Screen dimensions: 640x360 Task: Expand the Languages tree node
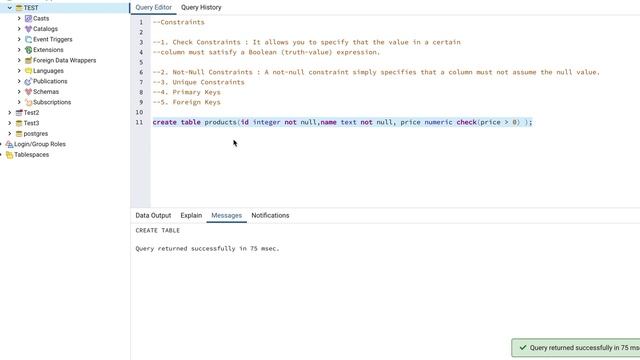click(x=19, y=71)
